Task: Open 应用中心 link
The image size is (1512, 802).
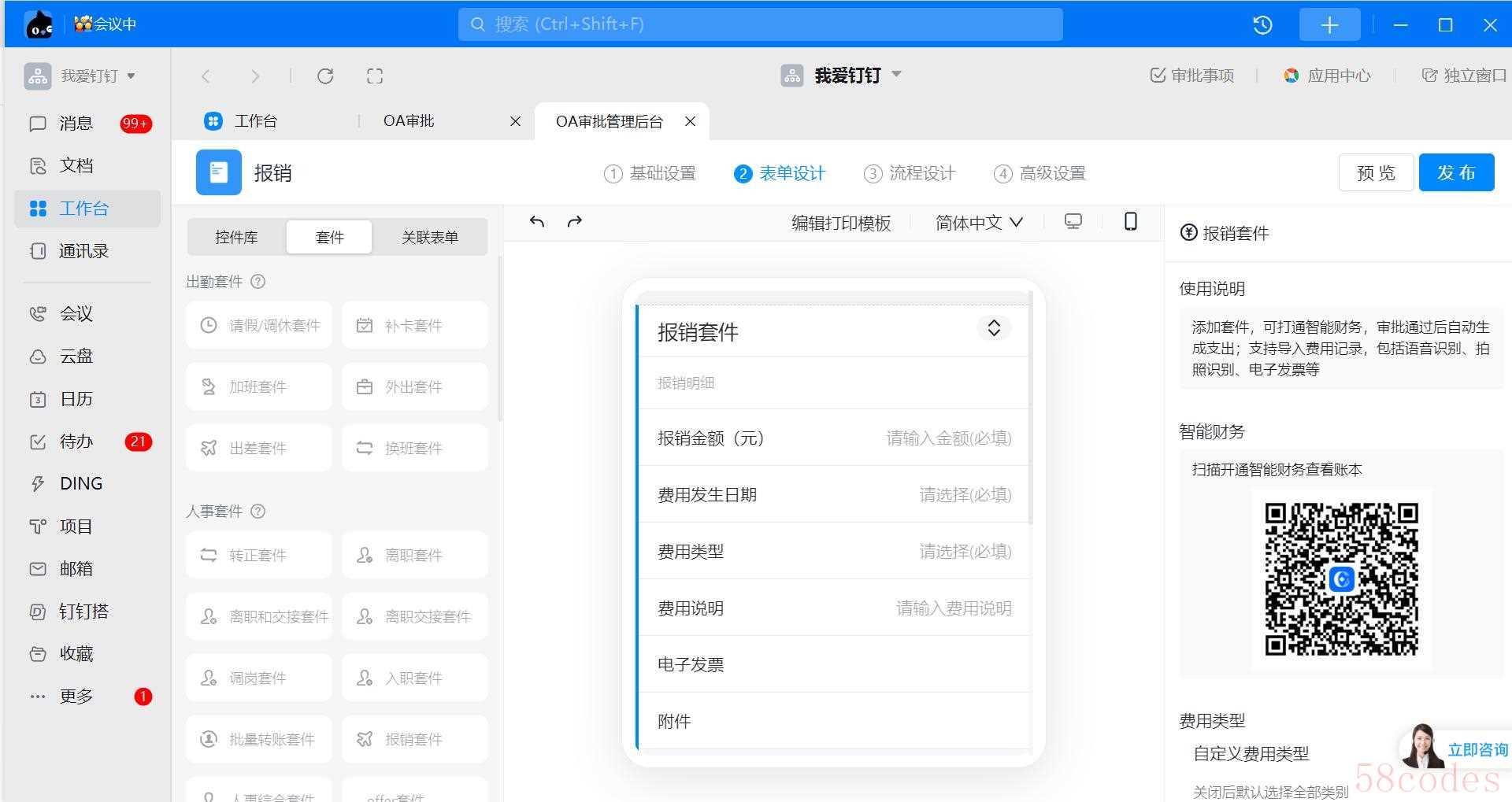Action: 1327,76
